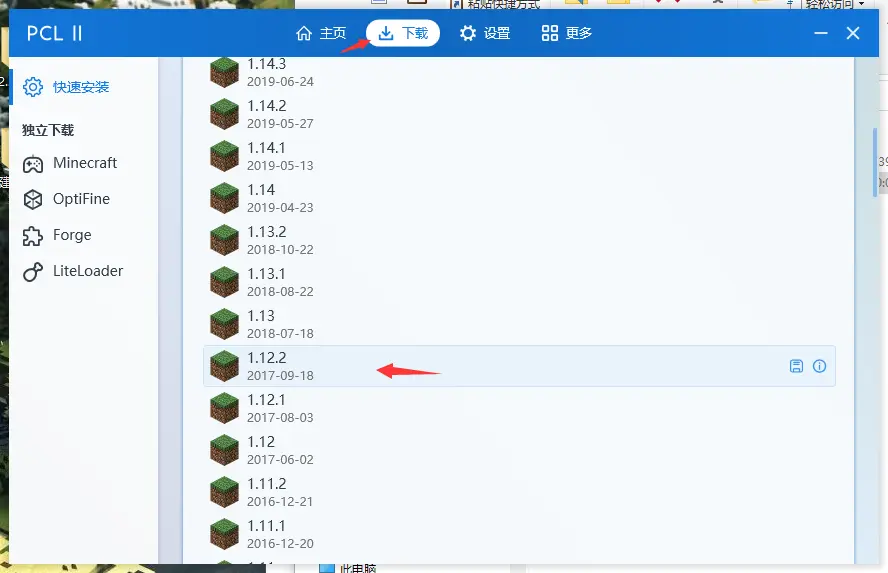
Task: Select the 下载 download tab
Action: [x=403, y=33]
